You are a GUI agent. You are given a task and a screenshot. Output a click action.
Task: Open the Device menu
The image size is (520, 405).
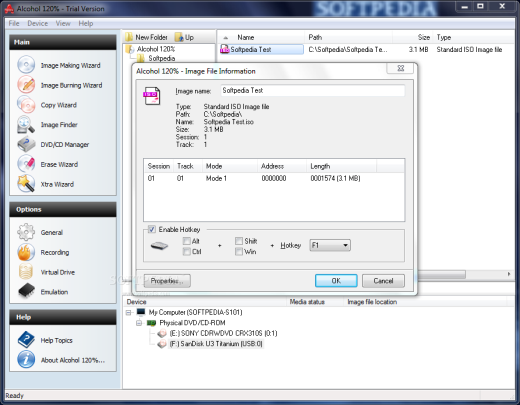[x=38, y=23]
